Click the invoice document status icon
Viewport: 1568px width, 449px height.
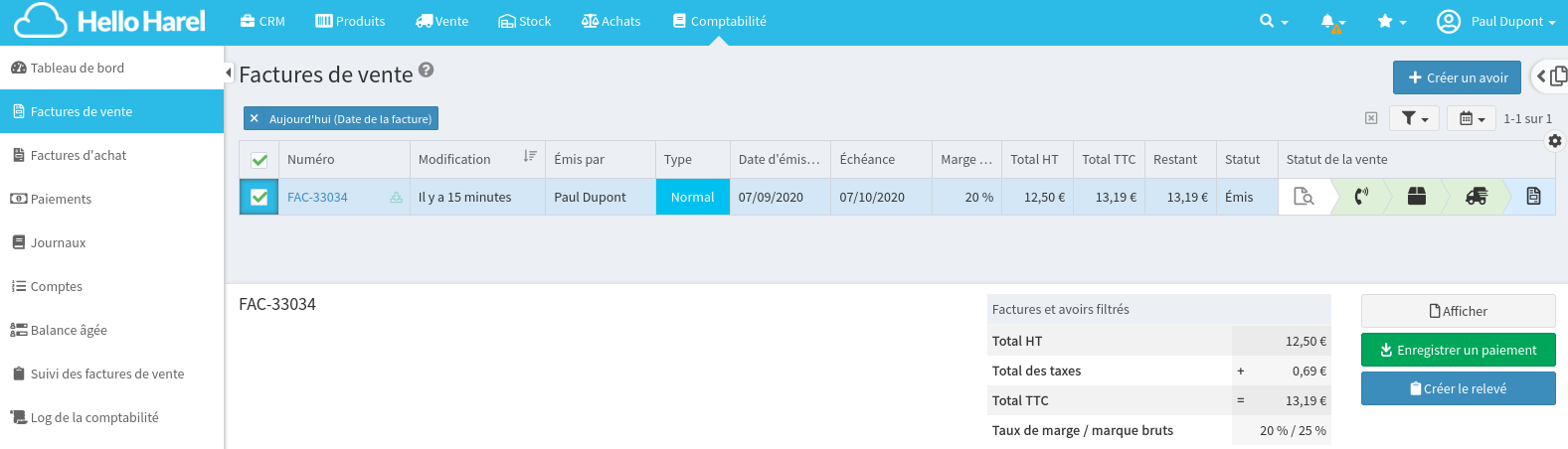(x=1533, y=197)
